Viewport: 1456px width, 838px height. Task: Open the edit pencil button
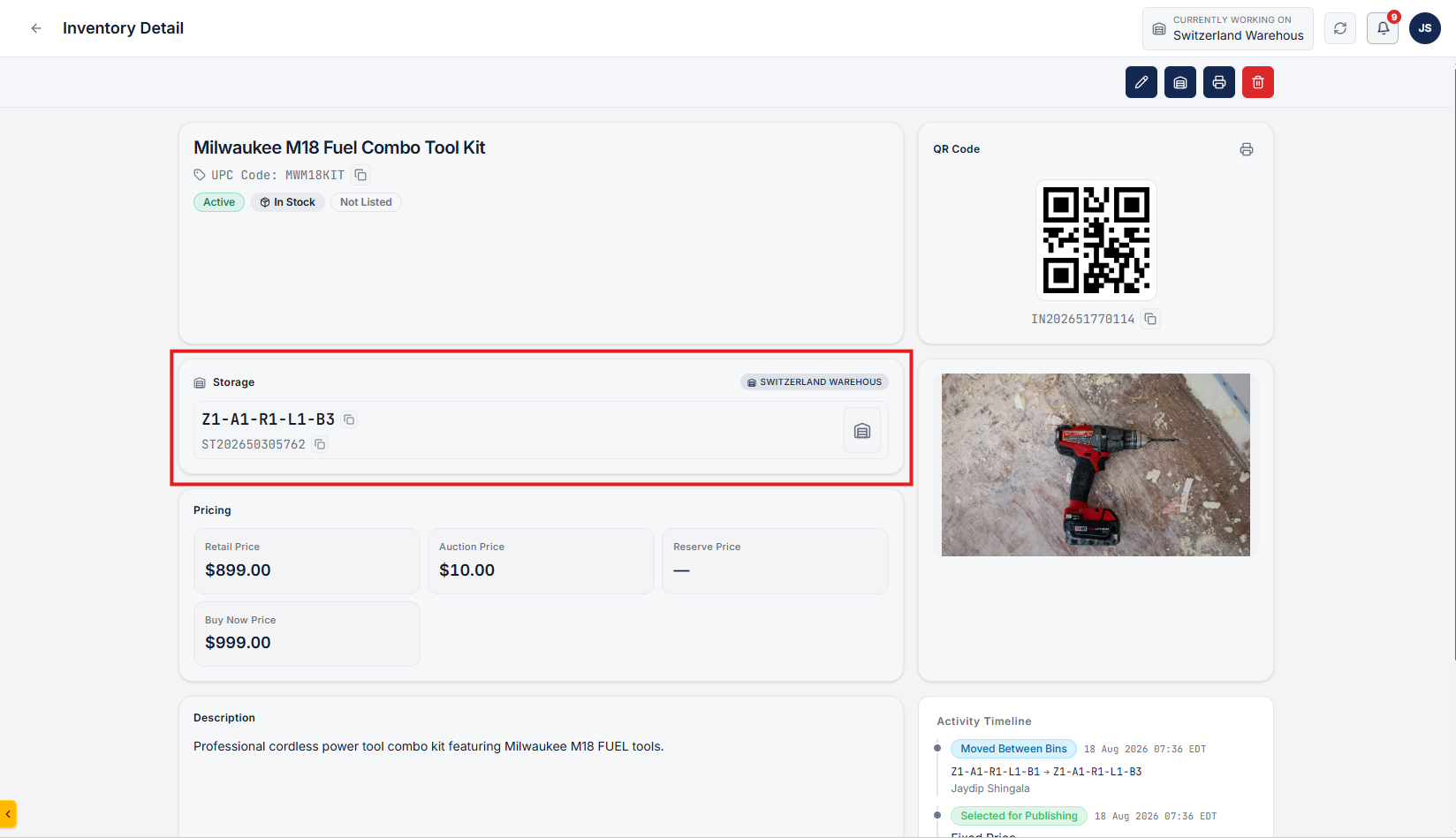pos(1141,82)
